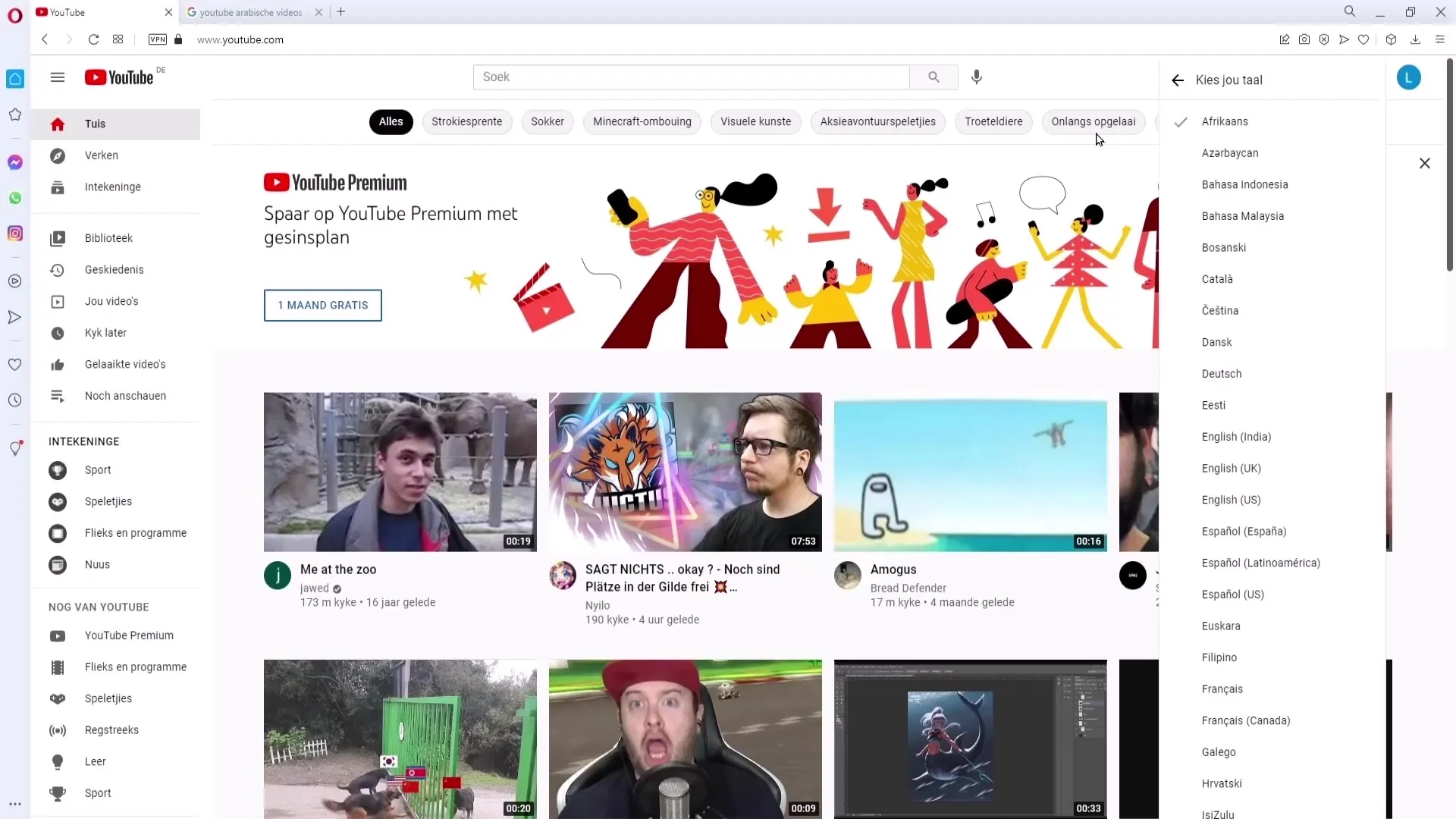Select Deutsch from the language list
The width and height of the screenshot is (1456, 819).
pos(1222,373)
